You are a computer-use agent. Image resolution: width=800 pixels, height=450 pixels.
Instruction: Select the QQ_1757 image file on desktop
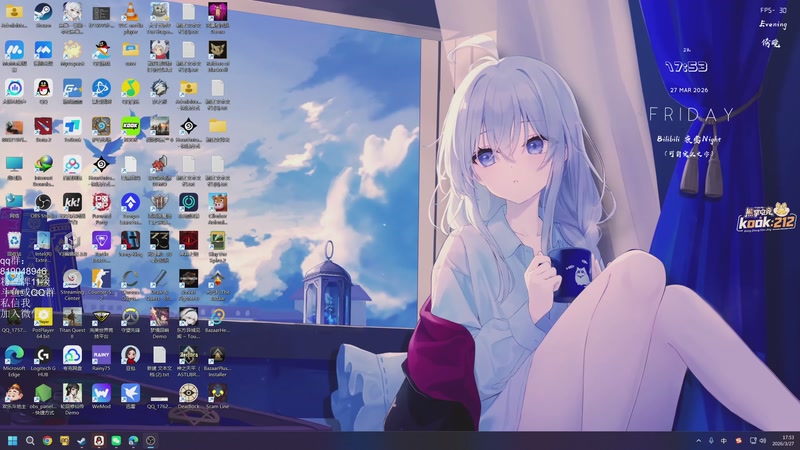point(14,320)
